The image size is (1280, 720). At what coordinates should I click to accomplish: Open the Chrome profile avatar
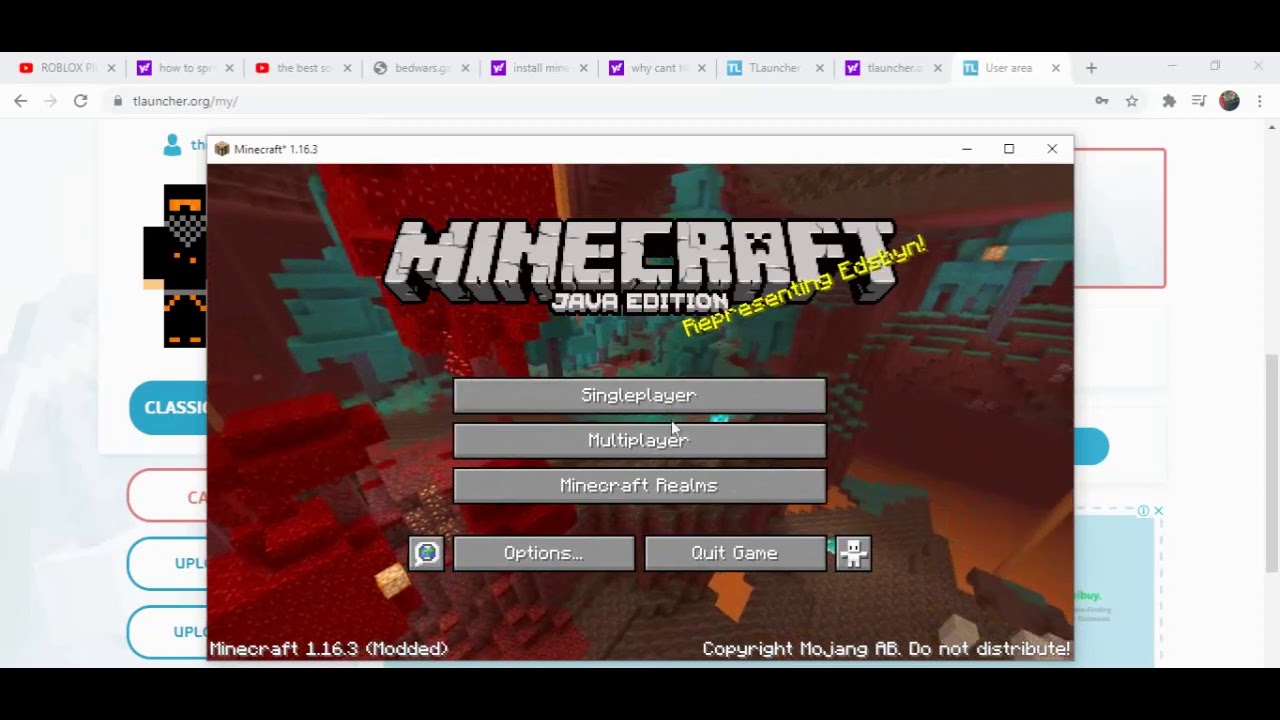[1230, 101]
